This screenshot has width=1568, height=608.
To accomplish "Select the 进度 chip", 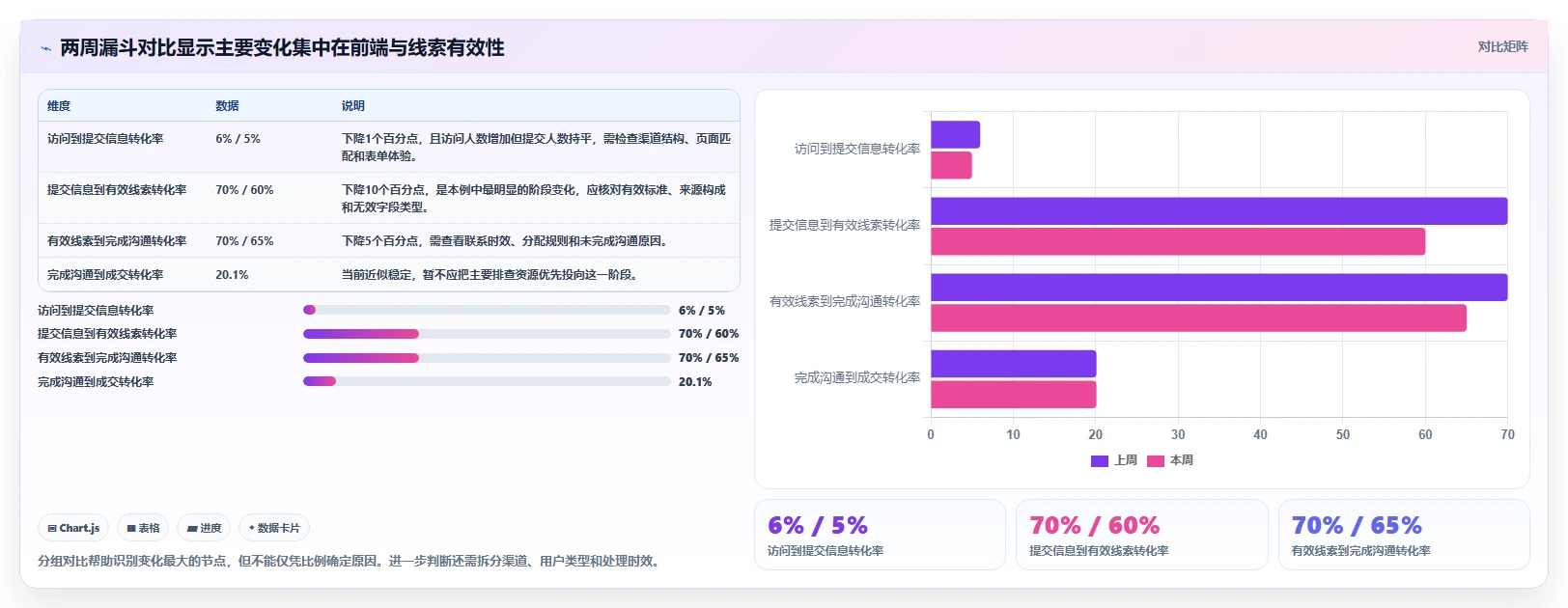I will pos(204,528).
